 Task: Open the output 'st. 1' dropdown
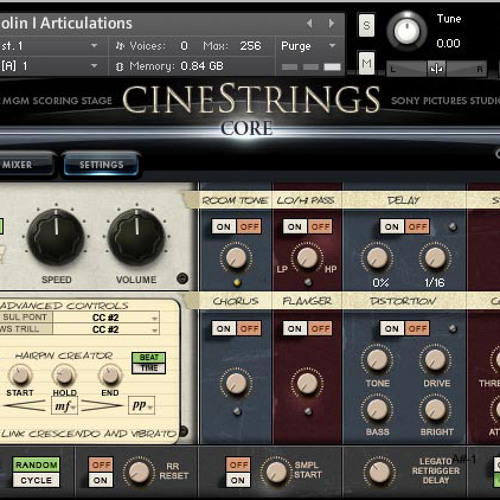(50, 46)
